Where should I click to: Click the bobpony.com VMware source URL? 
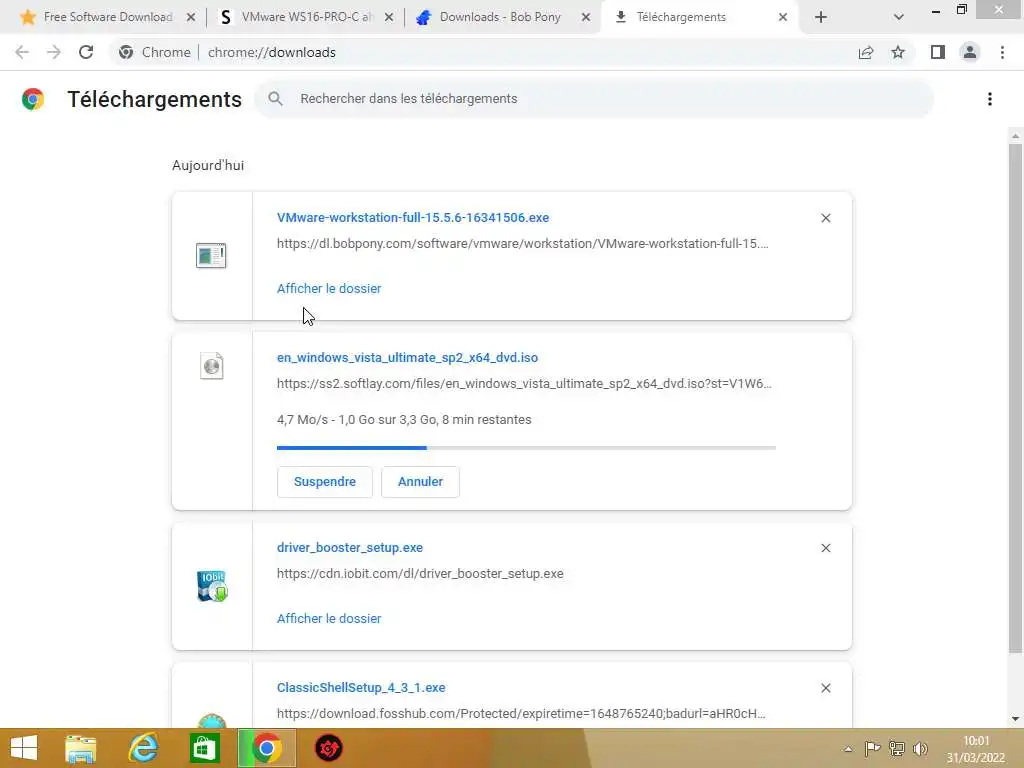[522, 244]
